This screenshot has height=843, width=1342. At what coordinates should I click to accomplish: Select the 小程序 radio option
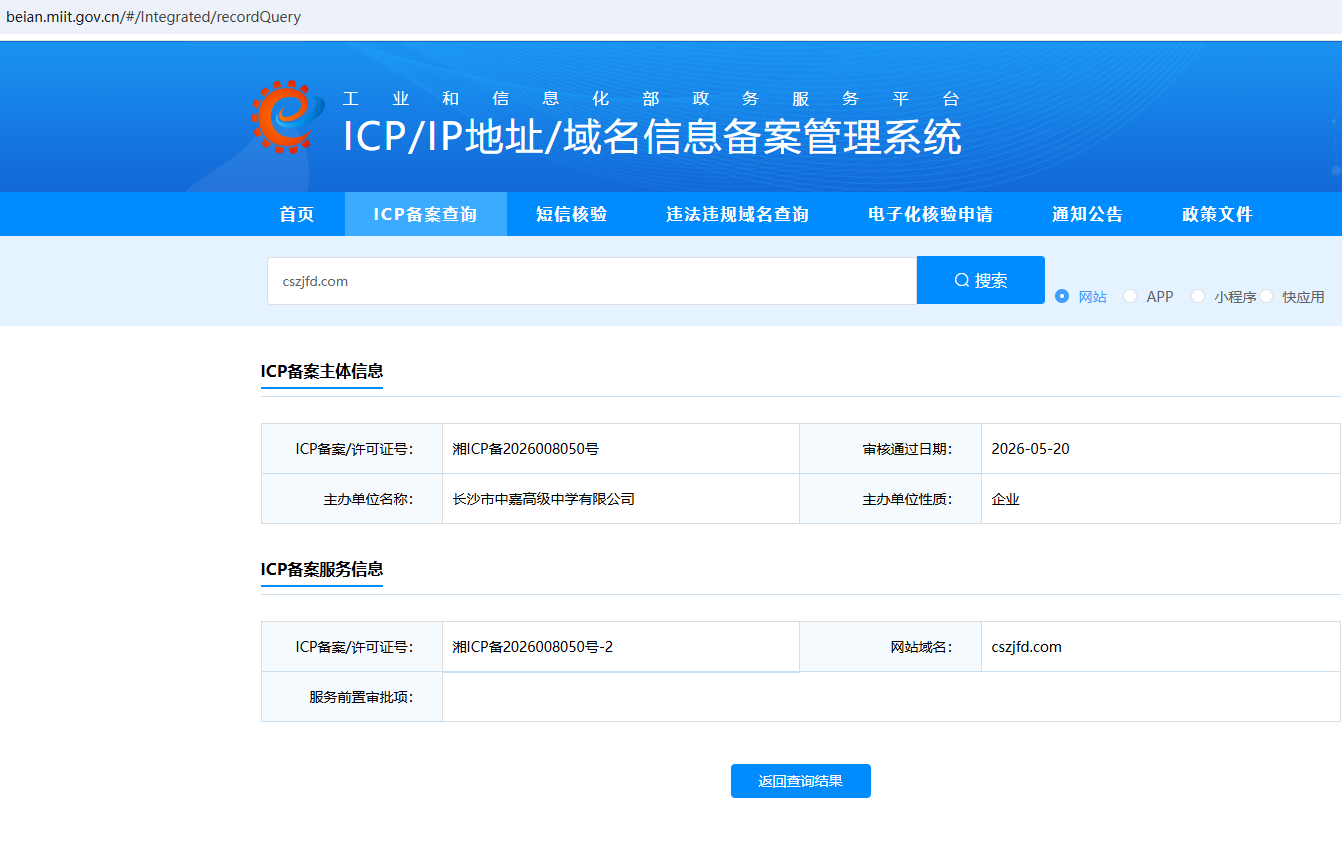[x=1198, y=296]
